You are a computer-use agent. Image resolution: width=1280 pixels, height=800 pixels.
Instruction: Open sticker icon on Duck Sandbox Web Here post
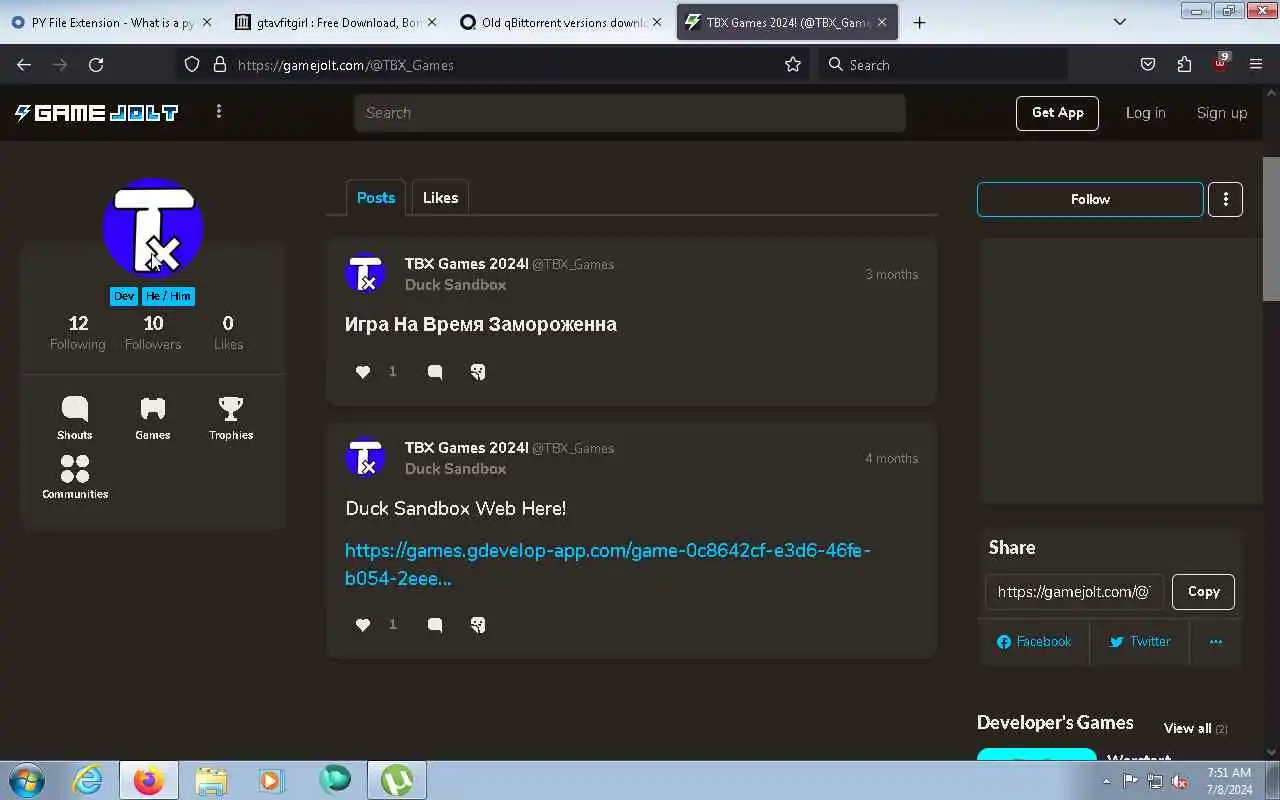click(x=478, y=625)
